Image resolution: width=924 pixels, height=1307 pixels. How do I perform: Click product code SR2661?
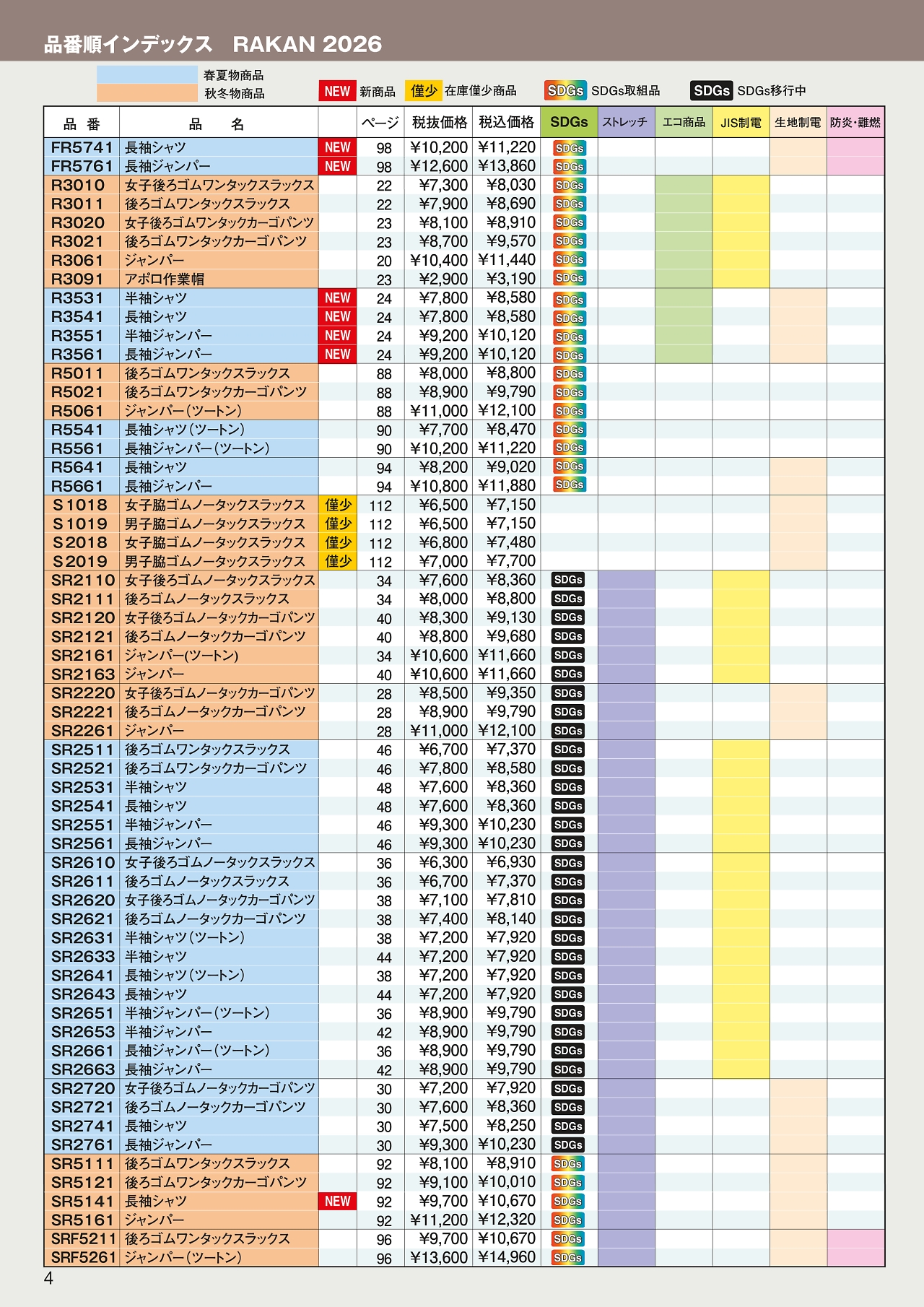[x=82, y=1051]
